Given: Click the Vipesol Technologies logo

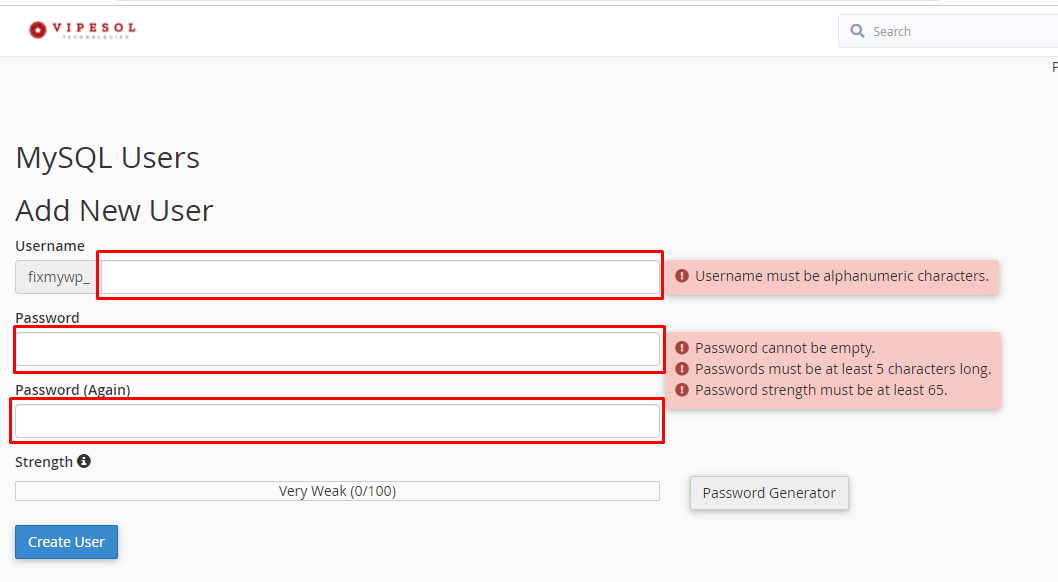Looking at the screenshot, I should tap(82, 30).
